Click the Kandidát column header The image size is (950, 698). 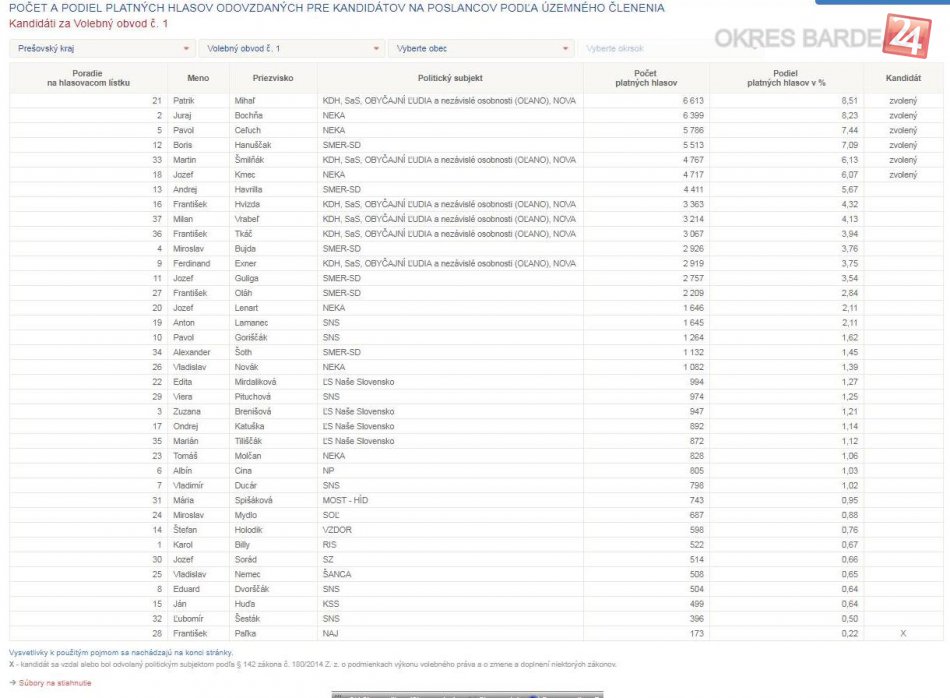pos(903,78)
